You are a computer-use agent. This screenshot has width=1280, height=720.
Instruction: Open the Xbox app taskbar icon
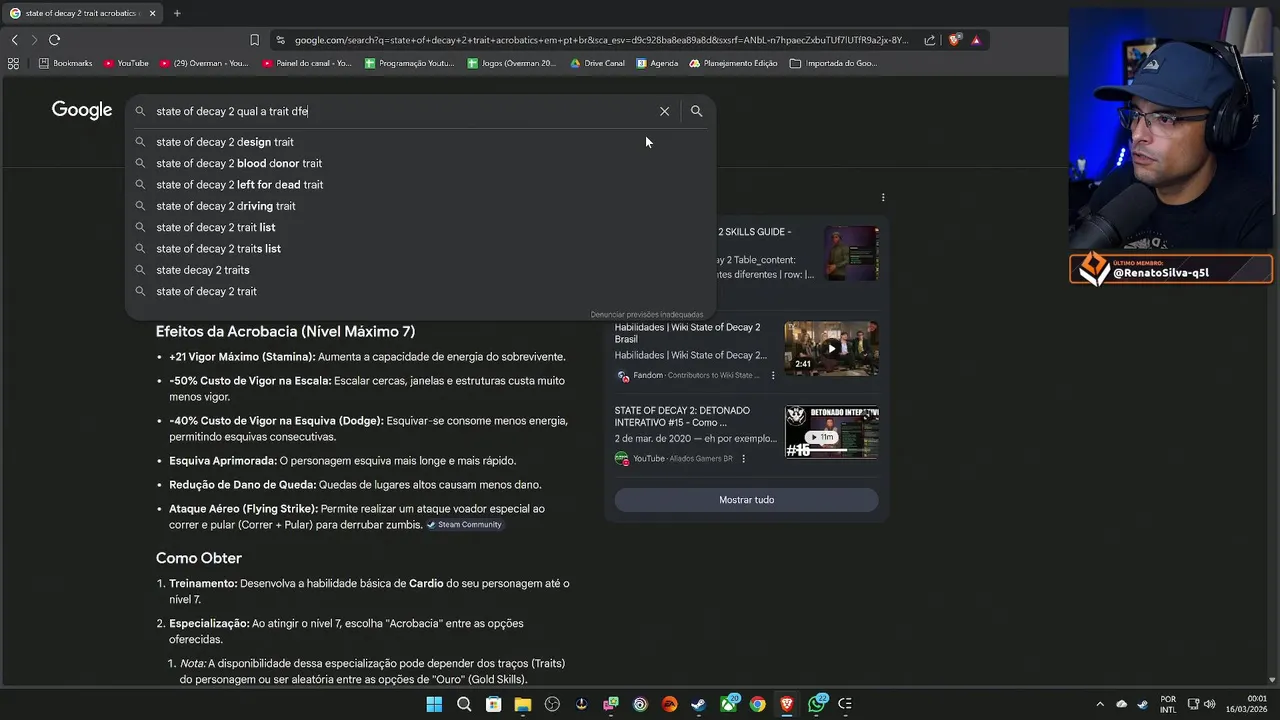point(729,704)
